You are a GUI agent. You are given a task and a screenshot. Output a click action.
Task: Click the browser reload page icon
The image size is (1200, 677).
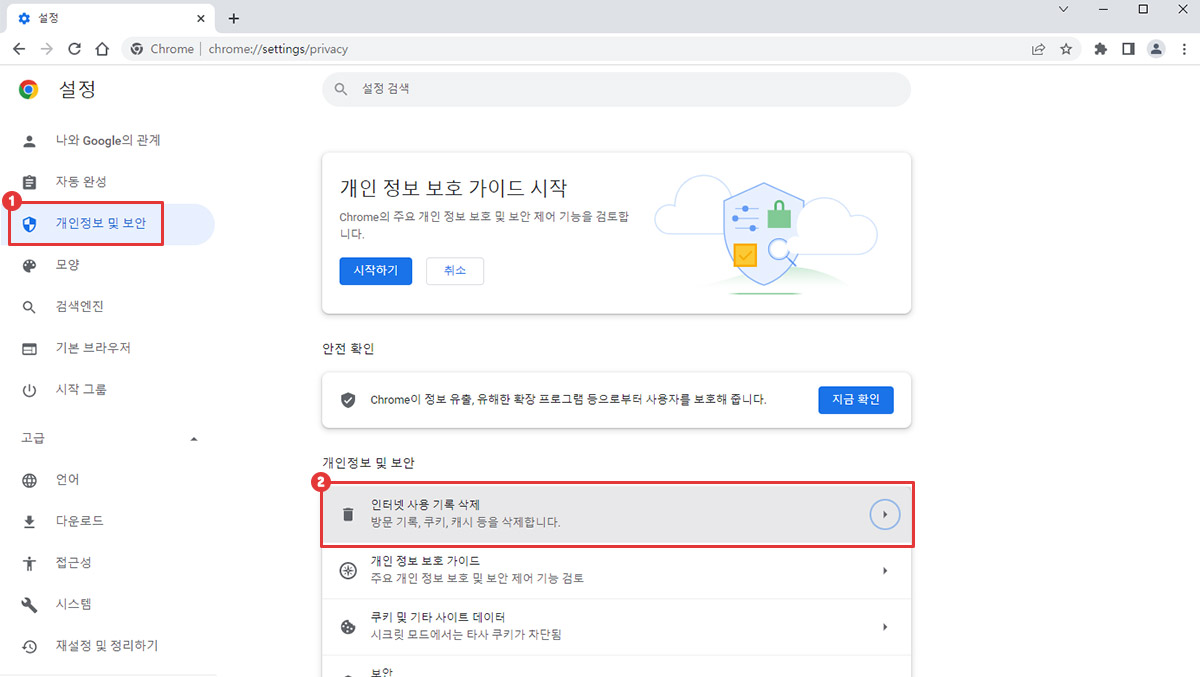tap(74, 49)
